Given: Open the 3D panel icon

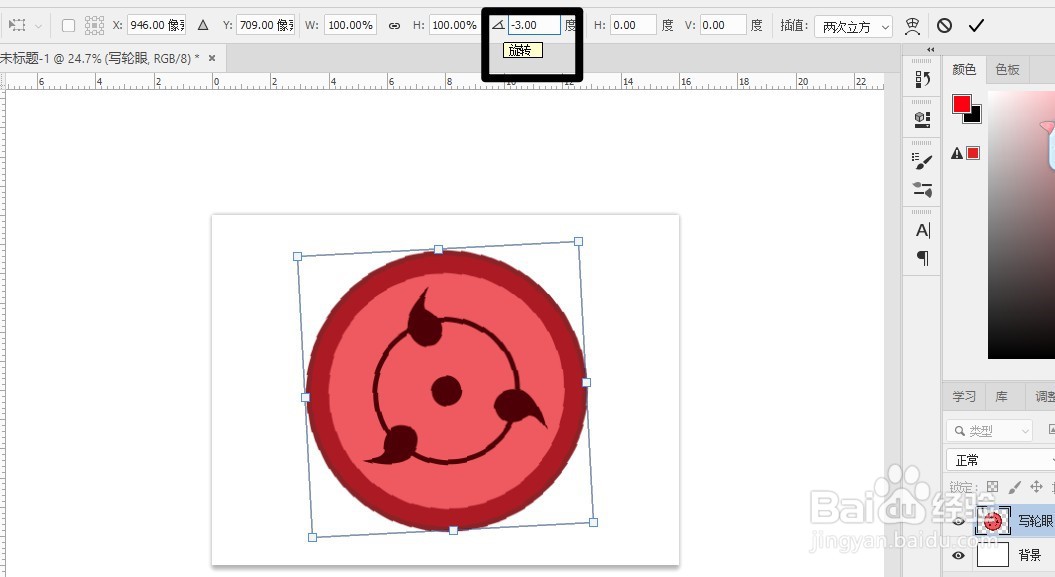Looking at the screenshot, I should (x=922, y=120).
